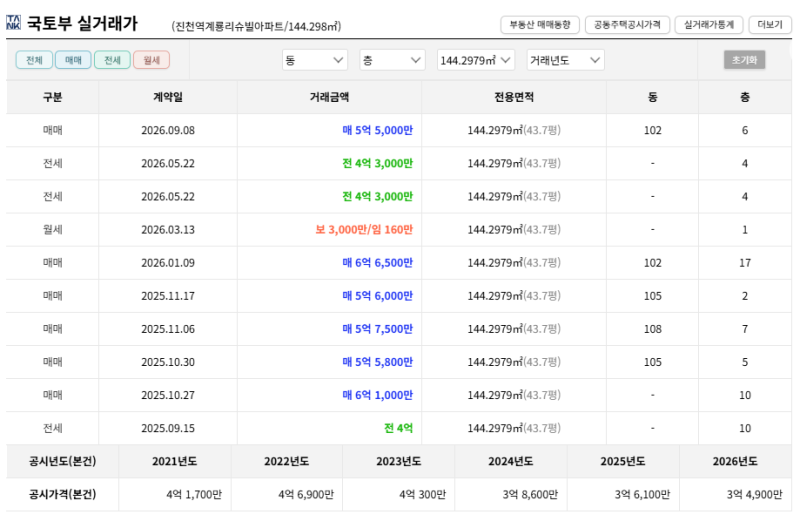Select 공시가격 3억 8,600만

(x=530, y=494)
